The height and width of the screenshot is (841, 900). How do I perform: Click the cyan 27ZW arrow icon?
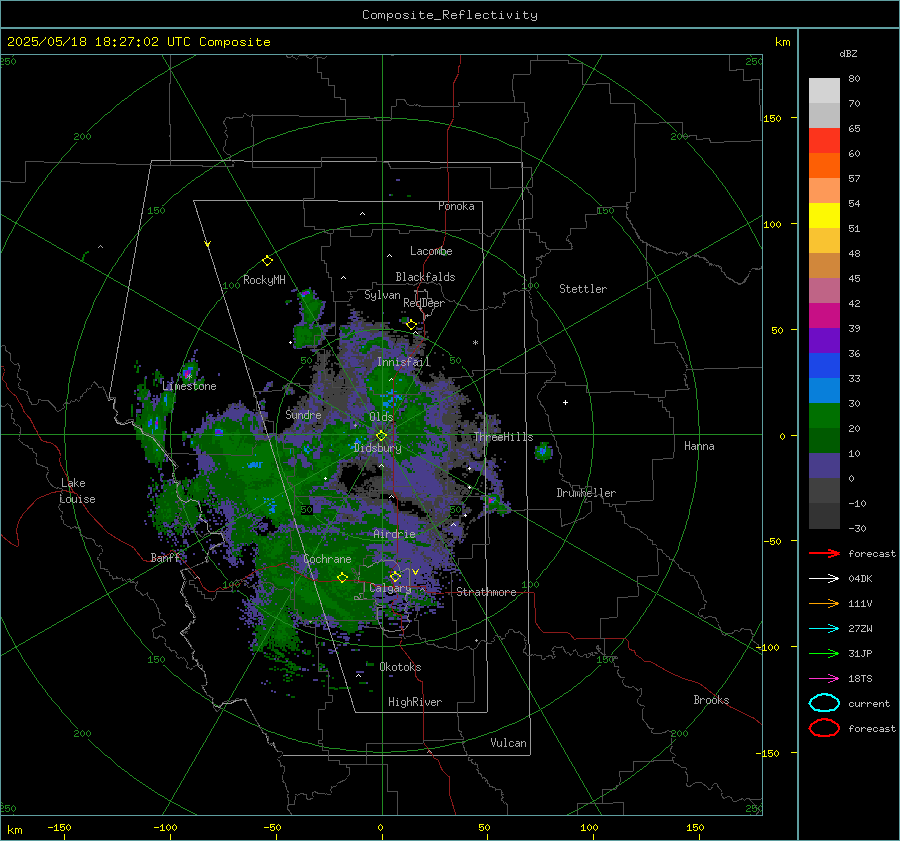(x=824, y=629)
